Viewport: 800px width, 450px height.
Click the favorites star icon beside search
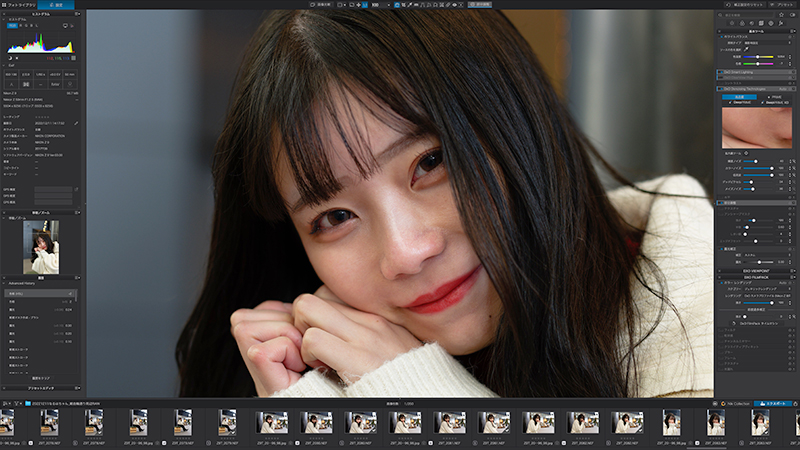pyautogui.click(x=781, y=15)
